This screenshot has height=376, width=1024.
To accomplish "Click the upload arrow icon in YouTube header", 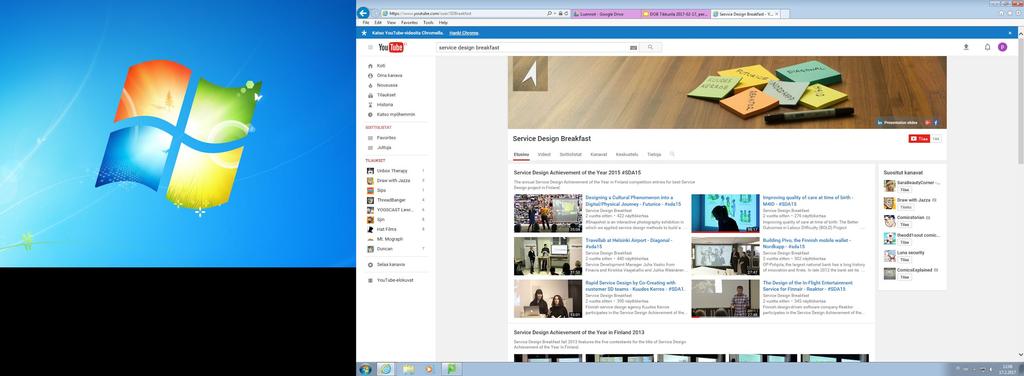I will tap(967, 47).
